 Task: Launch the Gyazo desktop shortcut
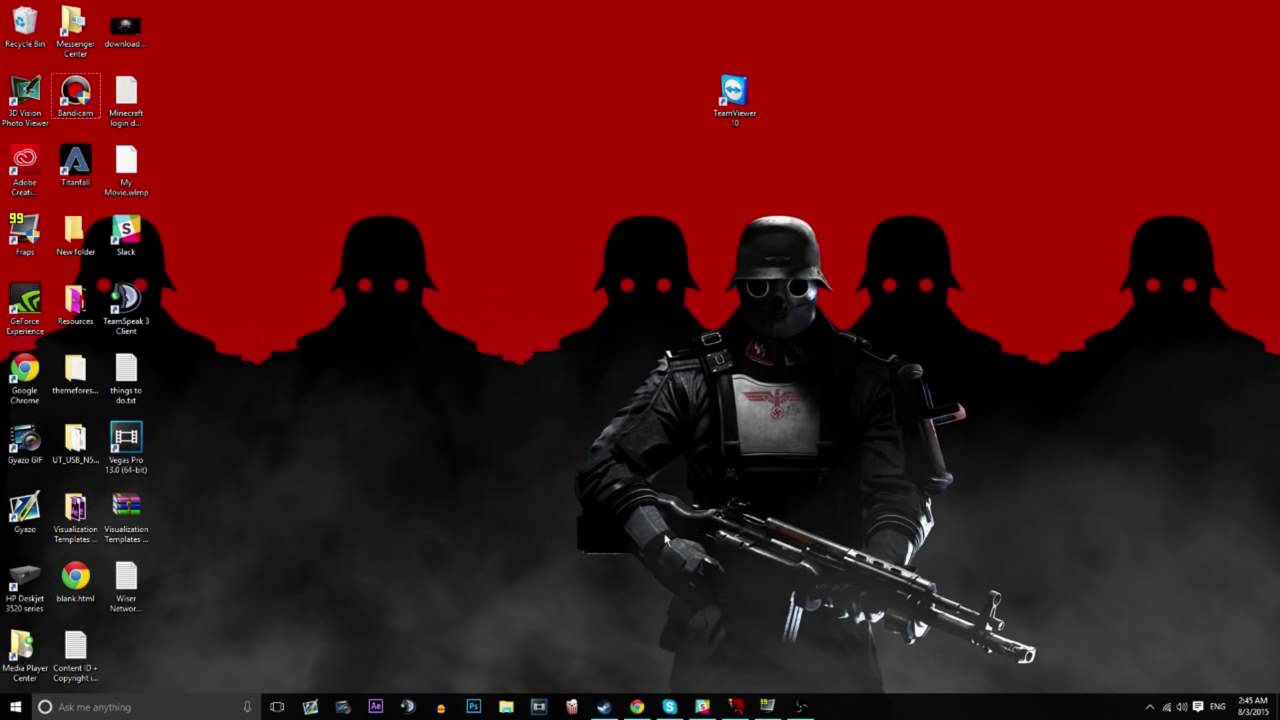[x=25, y=513]
